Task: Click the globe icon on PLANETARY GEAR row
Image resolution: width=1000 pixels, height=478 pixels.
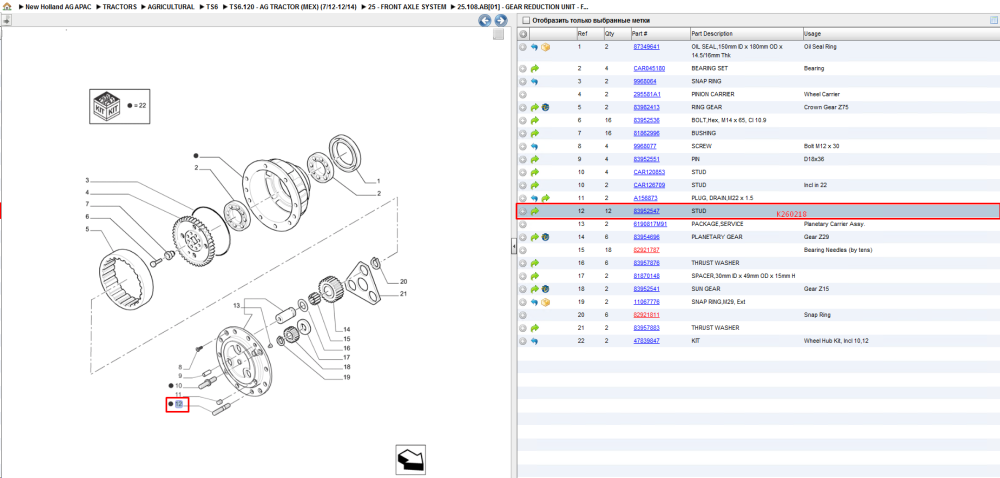Action: [545, 237]
